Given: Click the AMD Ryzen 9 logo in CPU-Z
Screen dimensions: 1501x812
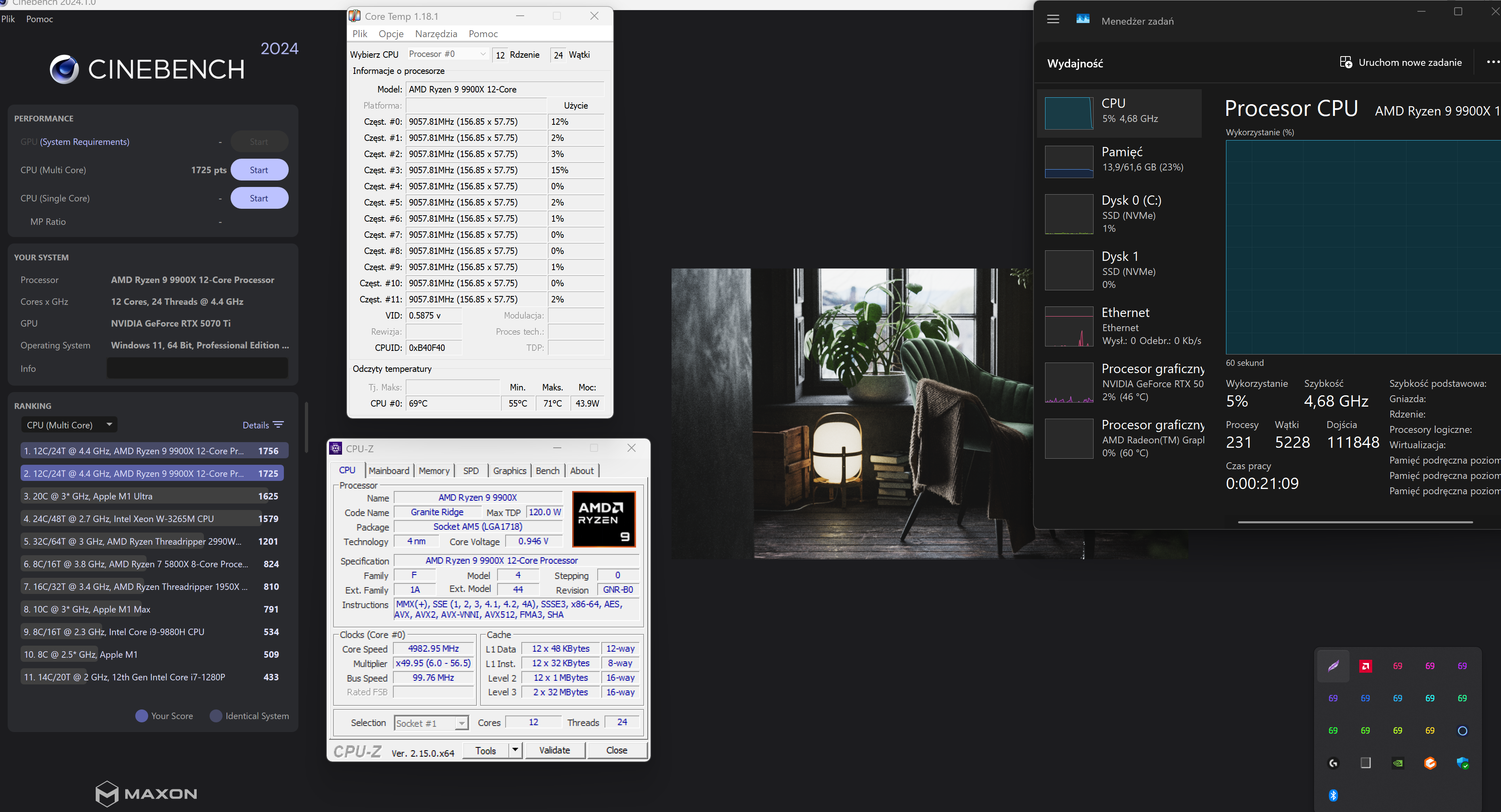Looking at the screenshot, I should [604, 519].
